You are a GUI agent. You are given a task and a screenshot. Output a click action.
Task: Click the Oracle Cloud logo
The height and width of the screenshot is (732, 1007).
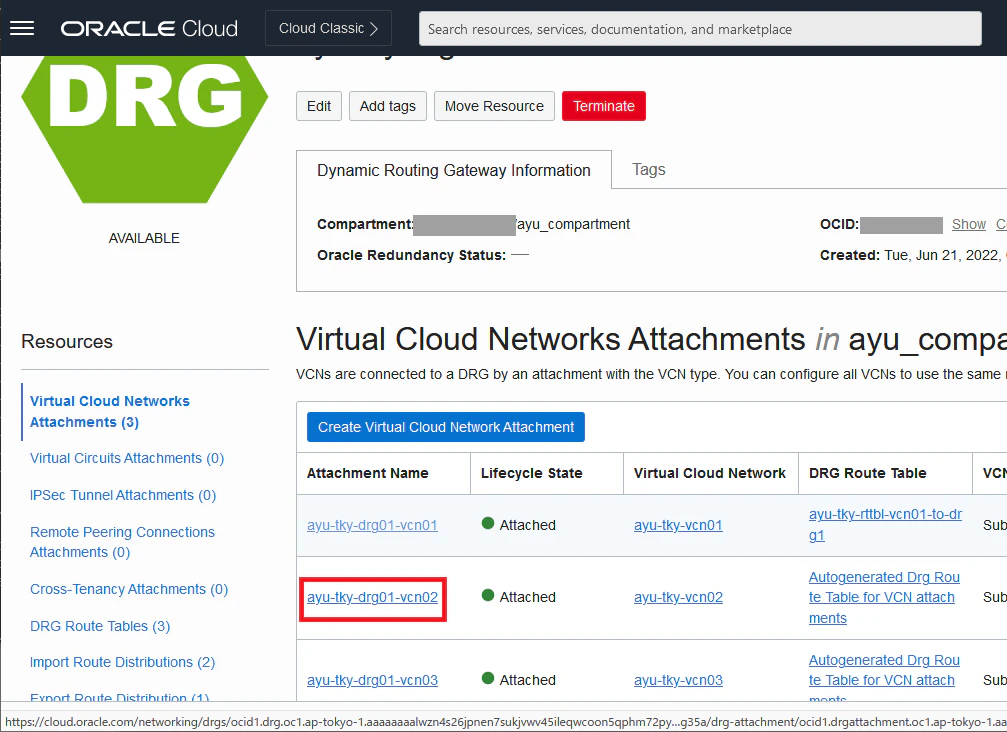[x=149, y=28]
